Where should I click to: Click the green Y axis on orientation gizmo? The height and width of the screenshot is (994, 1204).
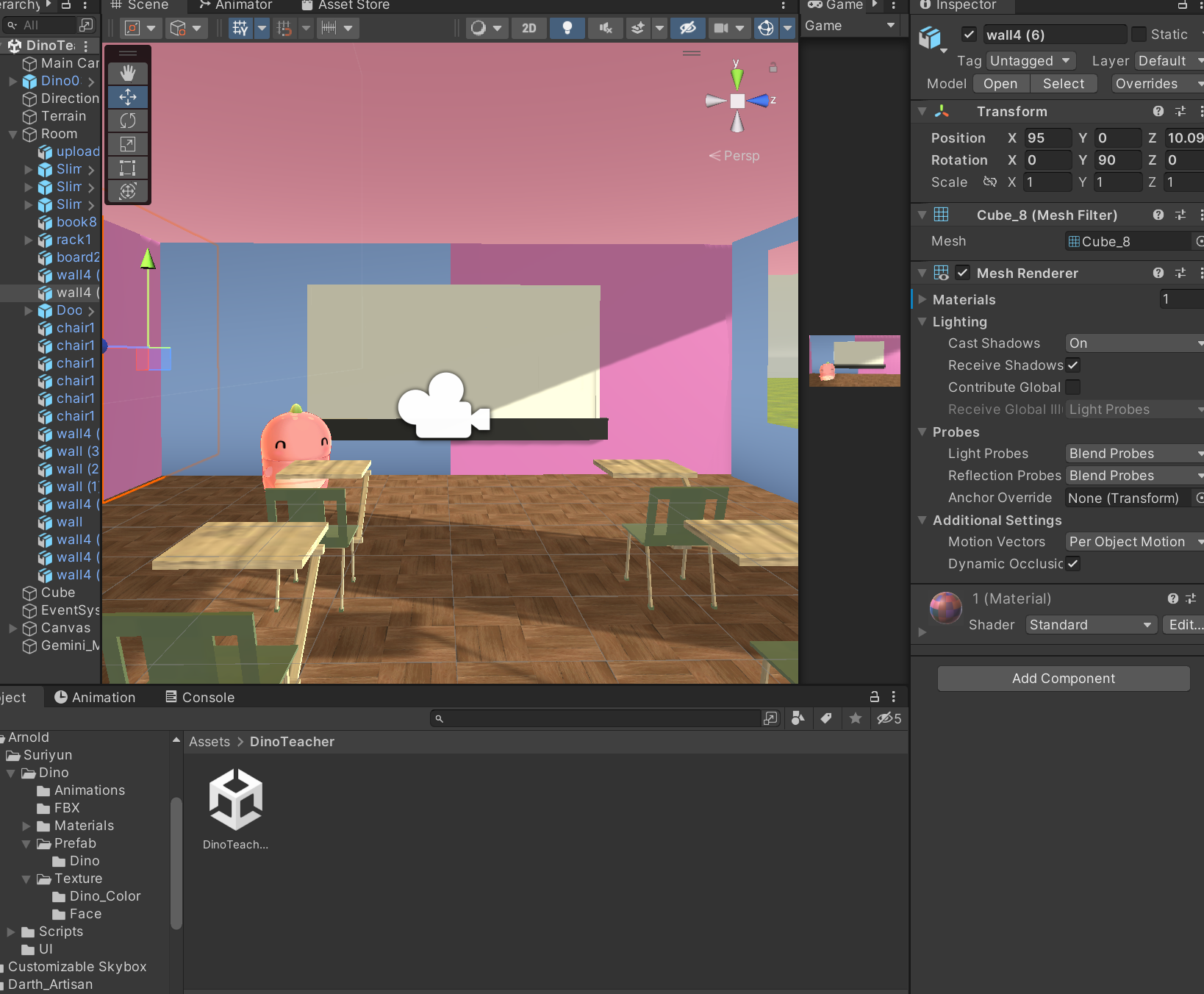[x=737, y=76]
